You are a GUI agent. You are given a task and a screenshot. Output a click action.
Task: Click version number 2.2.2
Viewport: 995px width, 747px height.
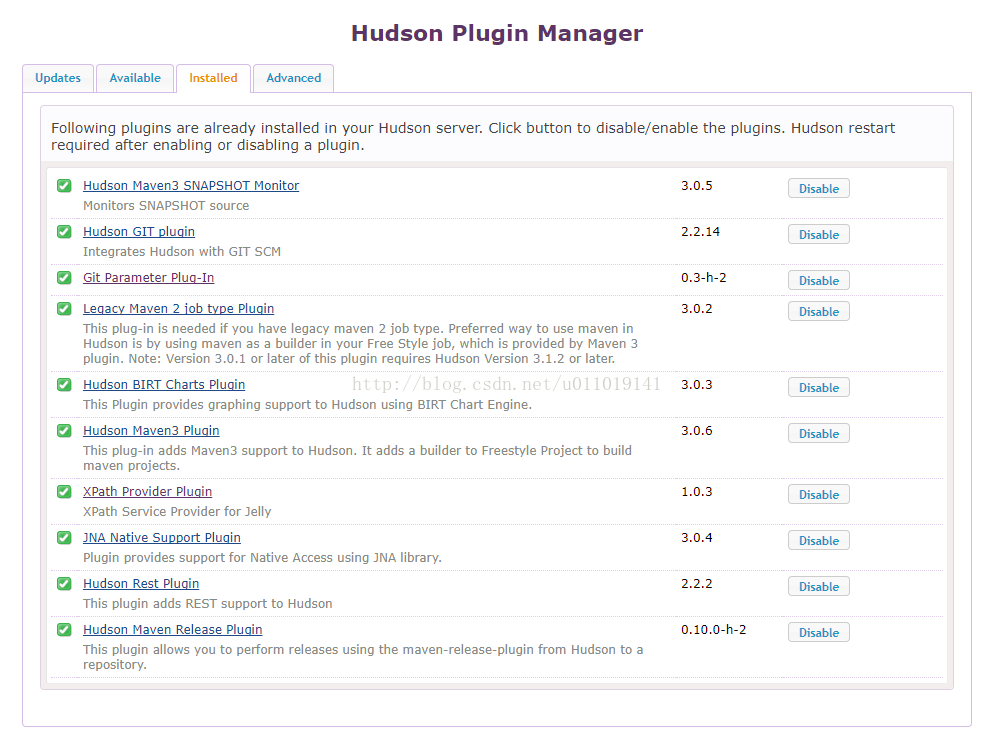(697, 583)
